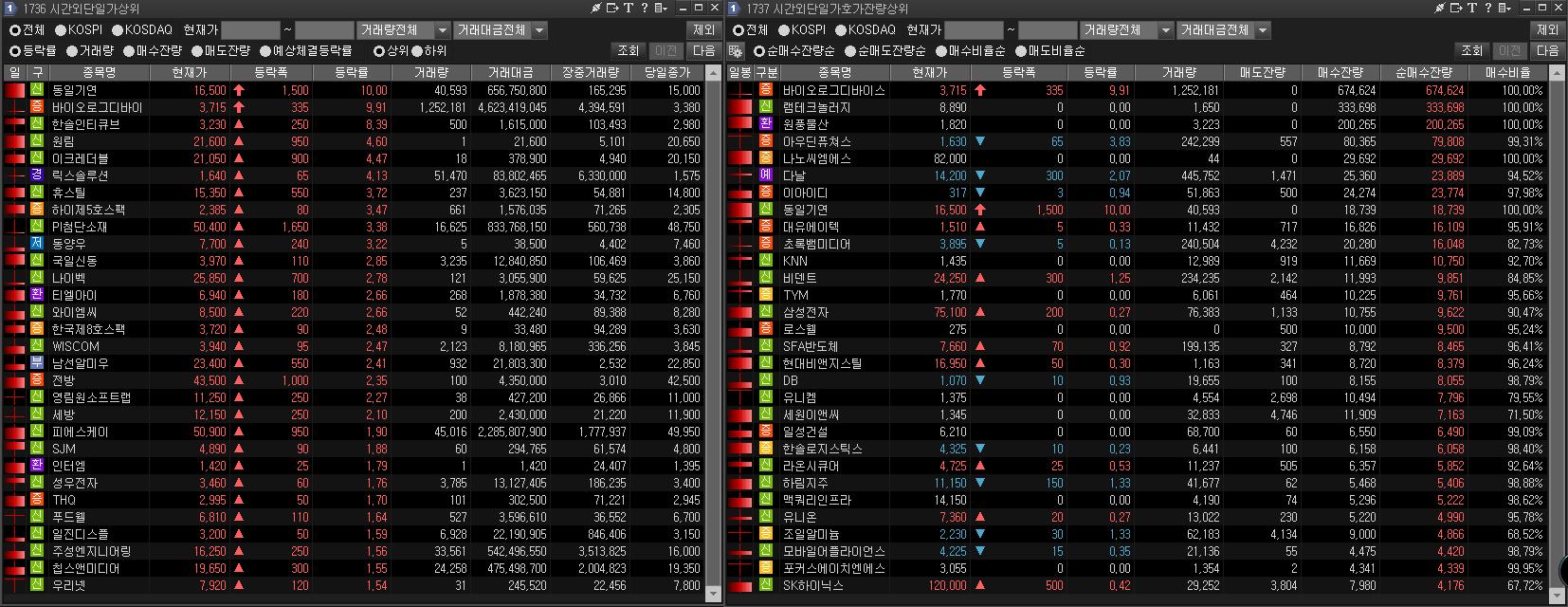Select the 등락률 sort radio button
Viewport: 1568px width, 607px height.
tap(15, 50)
